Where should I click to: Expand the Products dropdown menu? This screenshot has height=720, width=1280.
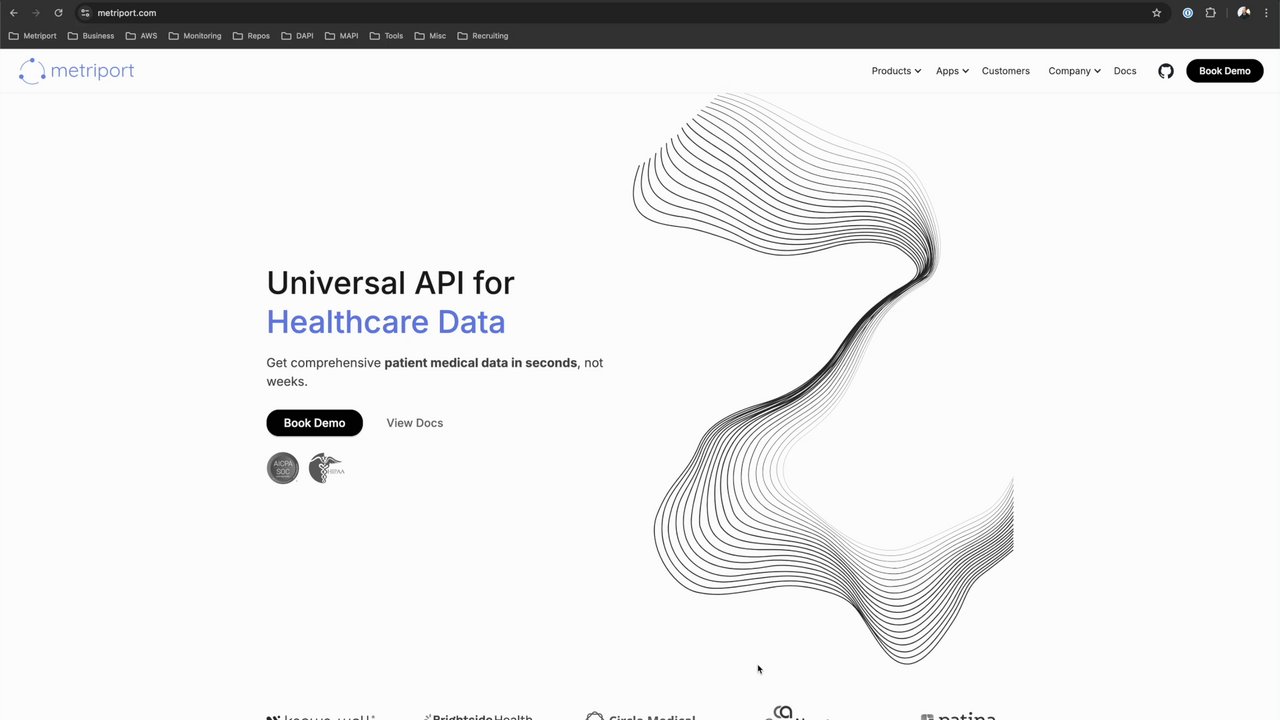896,71
